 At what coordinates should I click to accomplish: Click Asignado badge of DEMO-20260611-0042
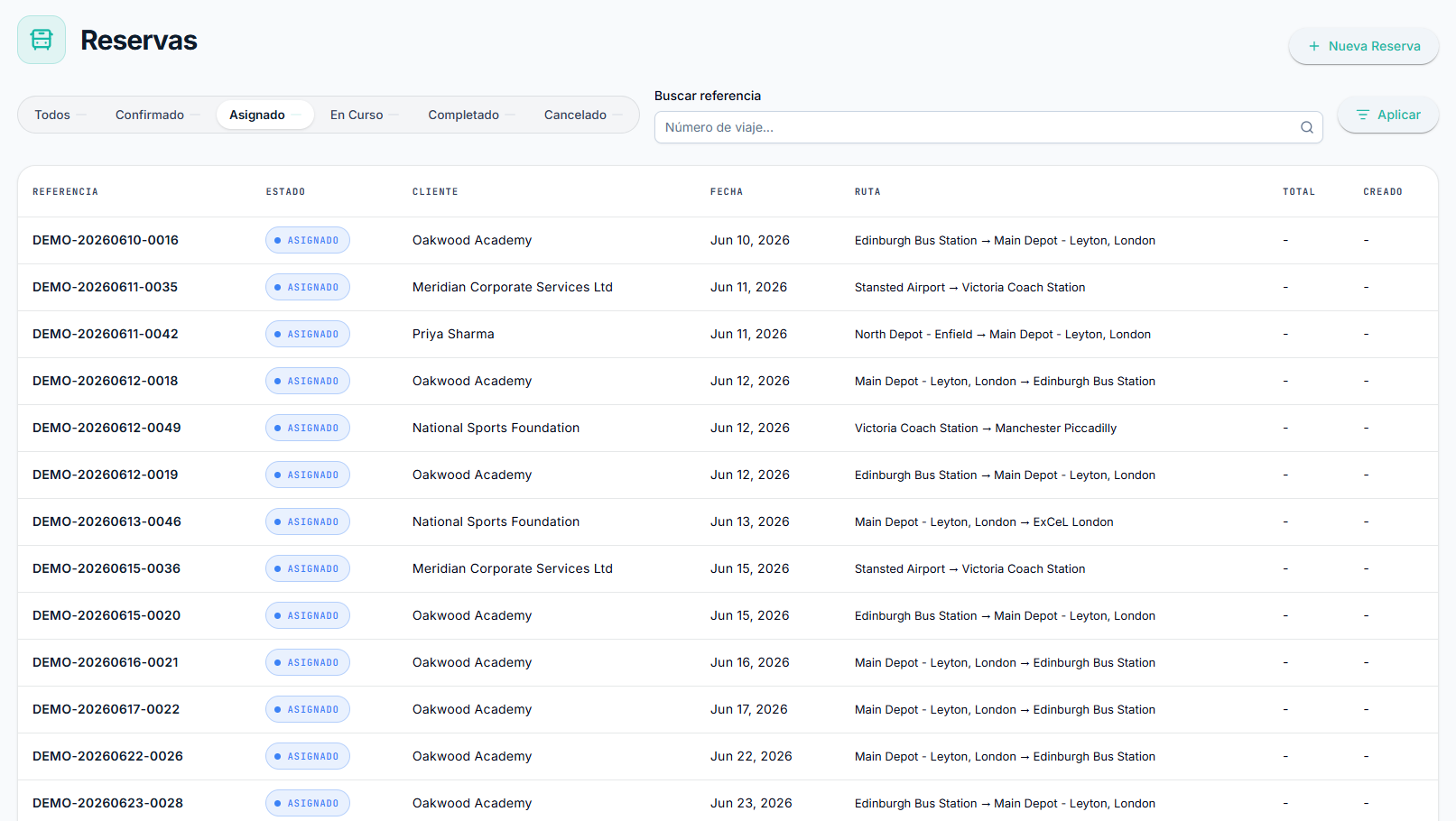[x=308, y=334]
